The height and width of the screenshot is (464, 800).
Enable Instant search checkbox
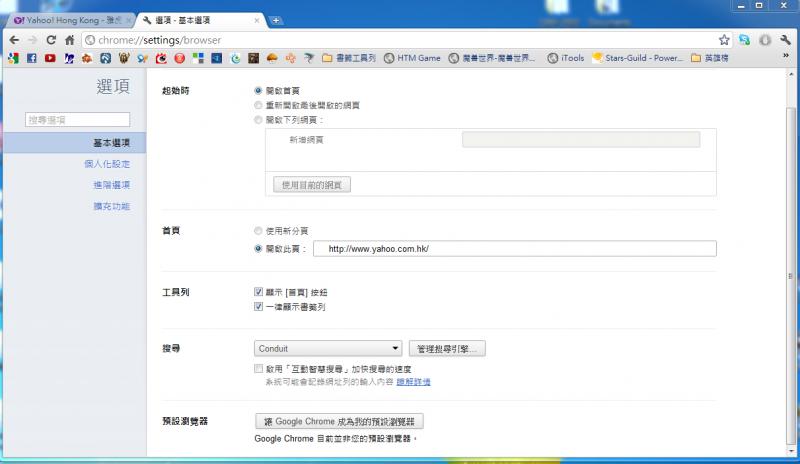click(x=258, y=369)
